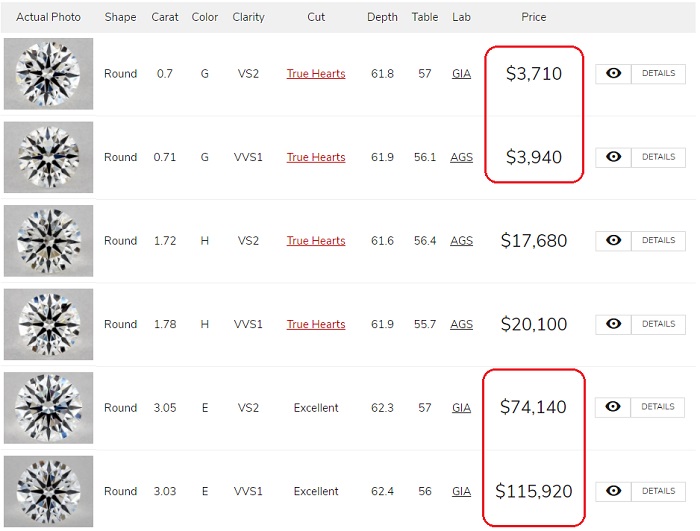Click GIA lab link for 3.05 carat diamond

461,408
